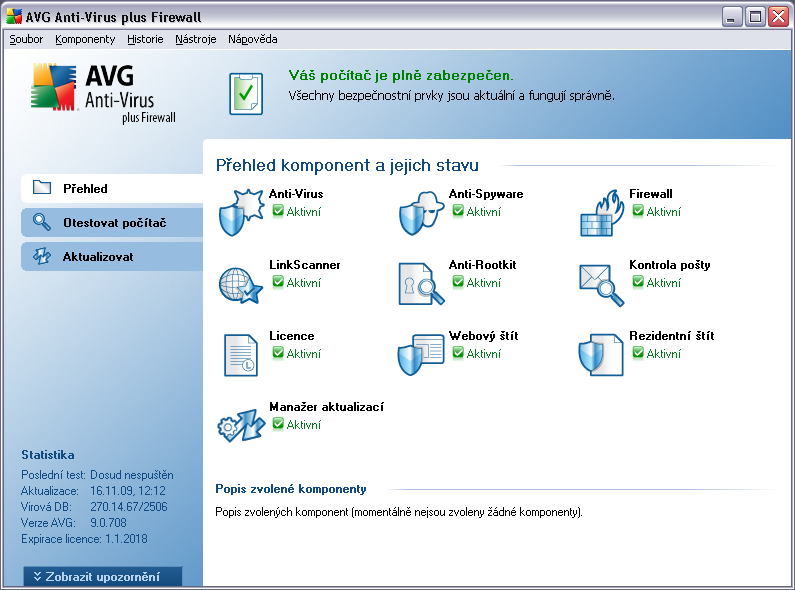Click the Manažer aktualizací title

327,407
